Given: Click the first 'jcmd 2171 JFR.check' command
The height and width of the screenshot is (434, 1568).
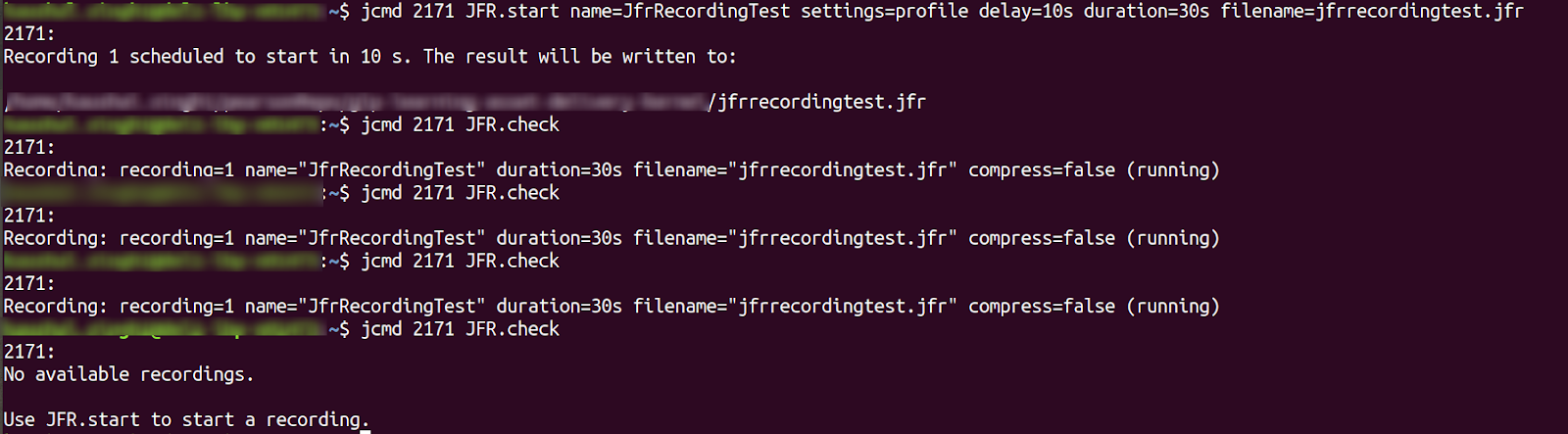Looking at the screenshot, I should click(460, 124).
